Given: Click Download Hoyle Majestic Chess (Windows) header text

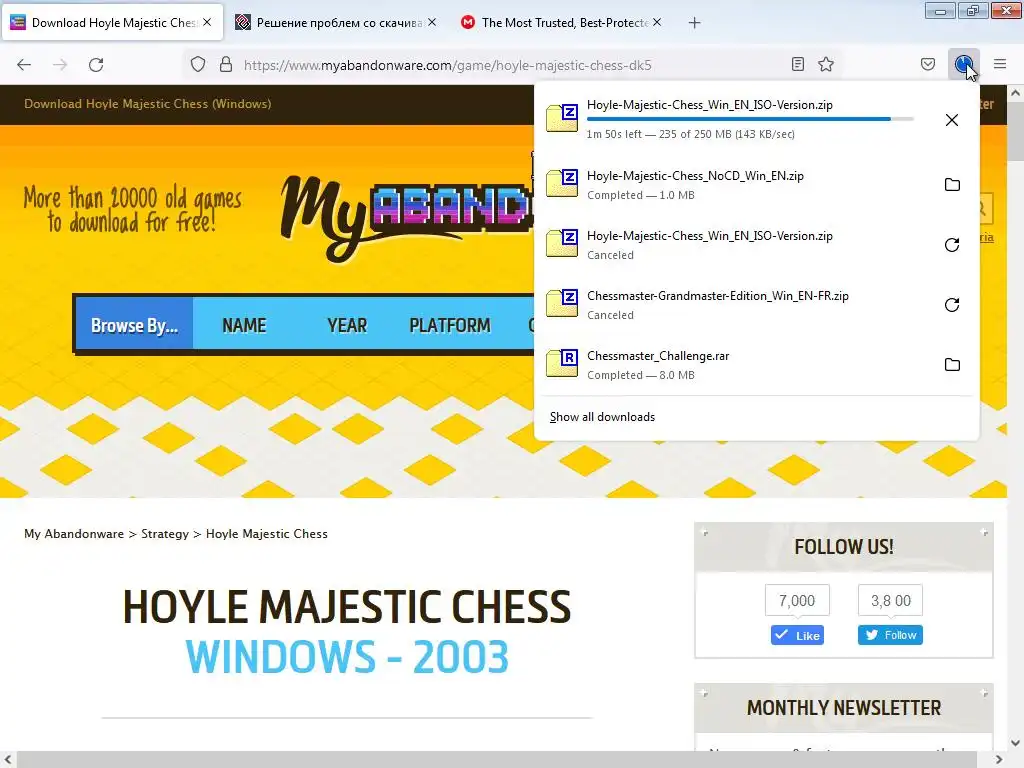Looking at the screenshot, I should click(x=148, y=104).
